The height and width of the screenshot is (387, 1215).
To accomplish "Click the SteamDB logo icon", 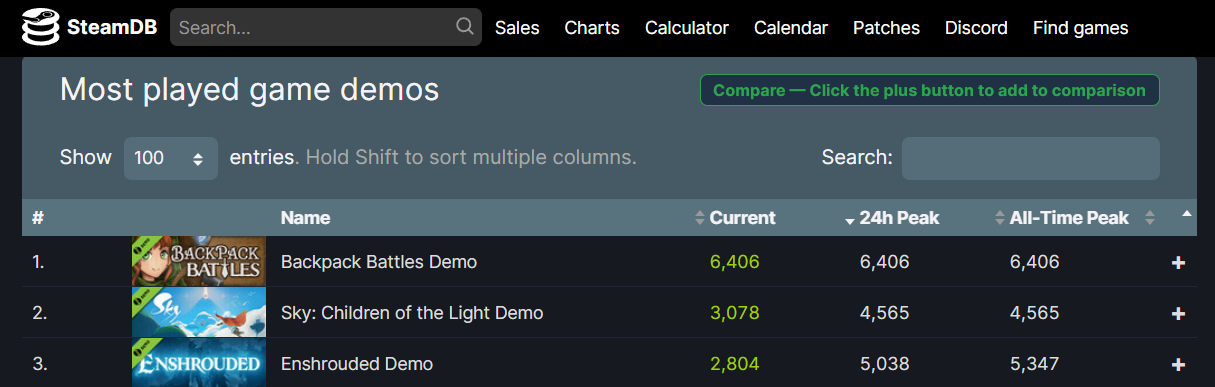I will pos(40,28).
